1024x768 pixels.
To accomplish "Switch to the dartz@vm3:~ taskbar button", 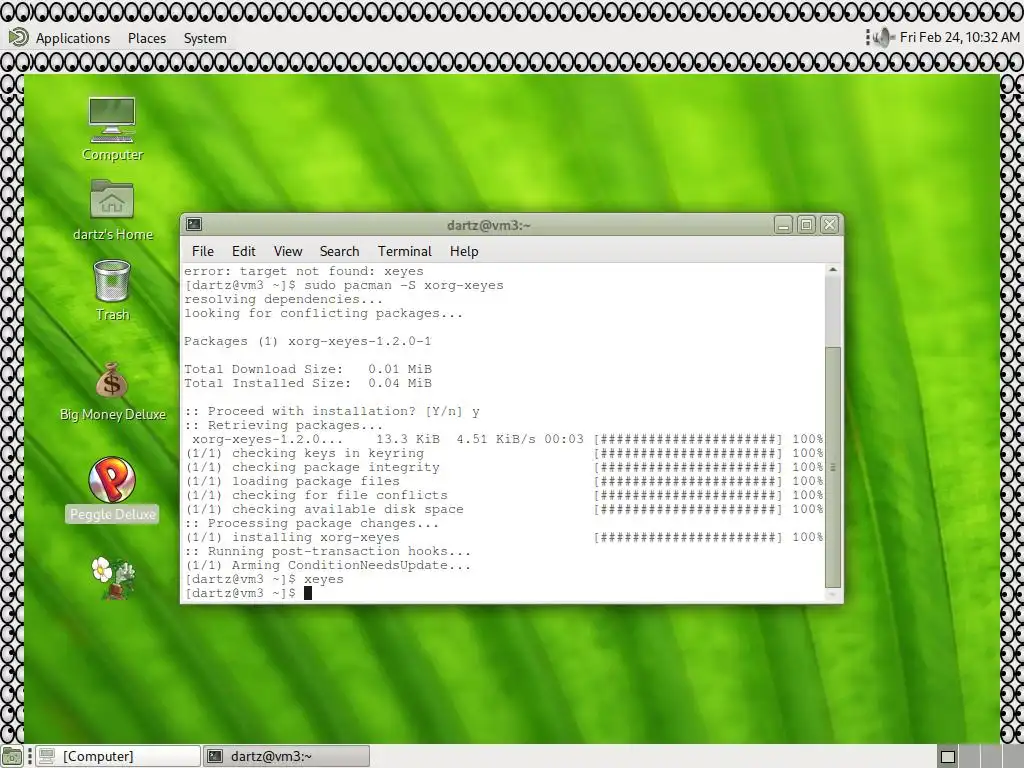I will pyautogui.click(x=287, y=756).
